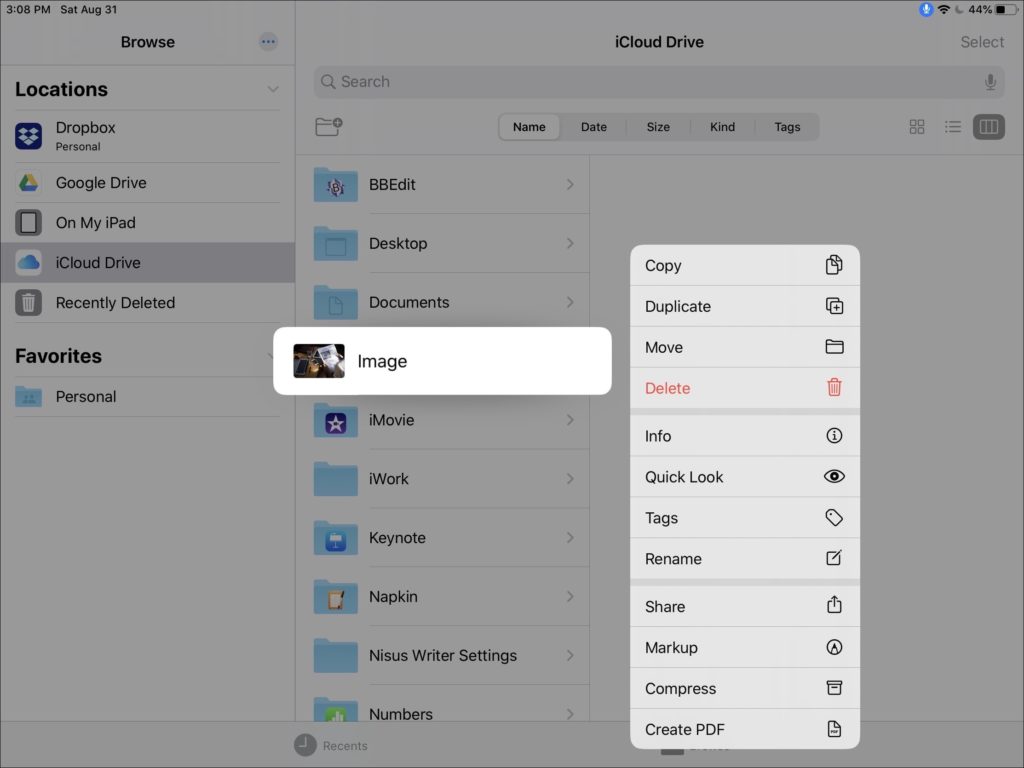Sort files by Size

point(658,127)
